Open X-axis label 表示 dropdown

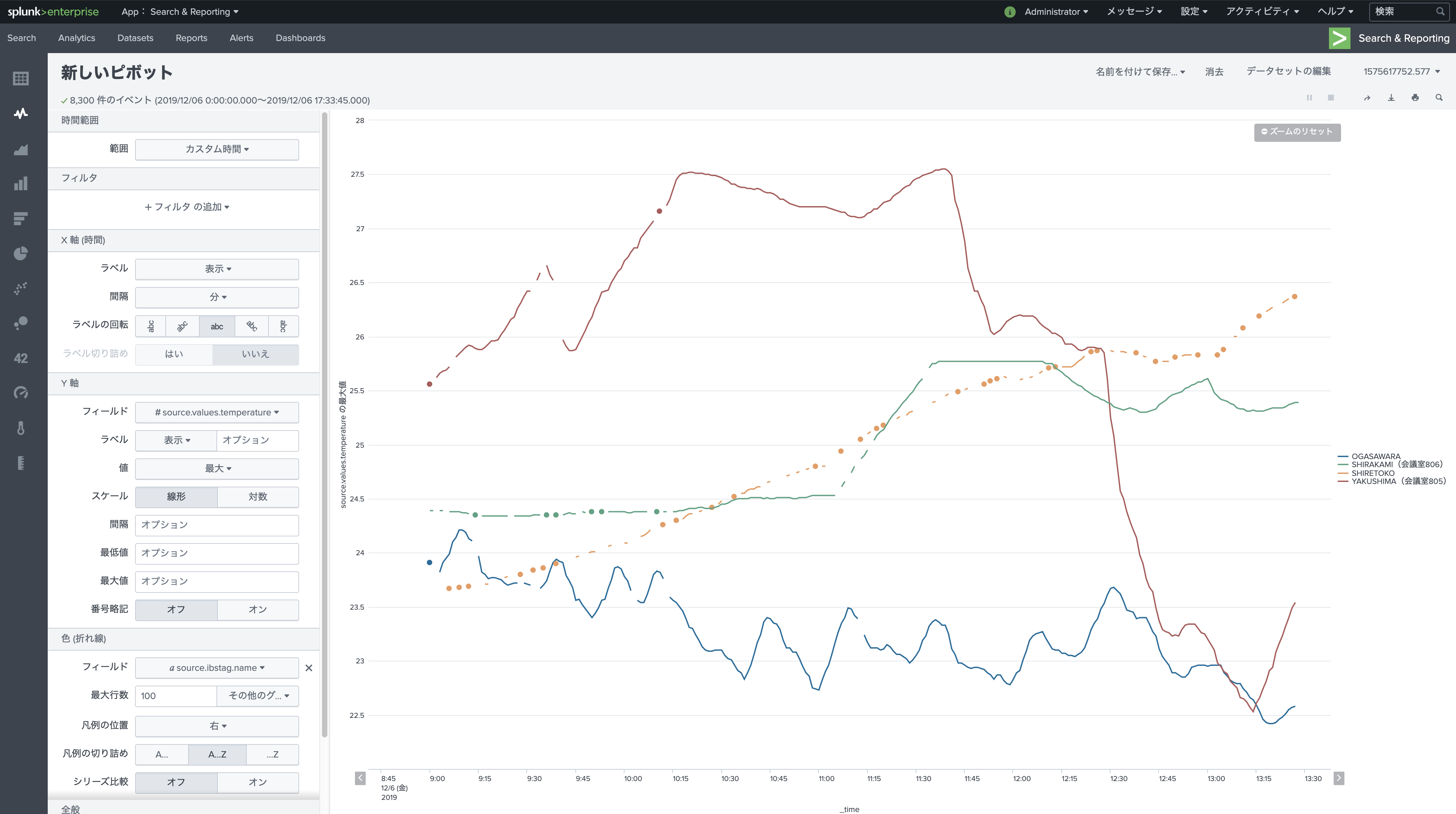click(217, 269)
